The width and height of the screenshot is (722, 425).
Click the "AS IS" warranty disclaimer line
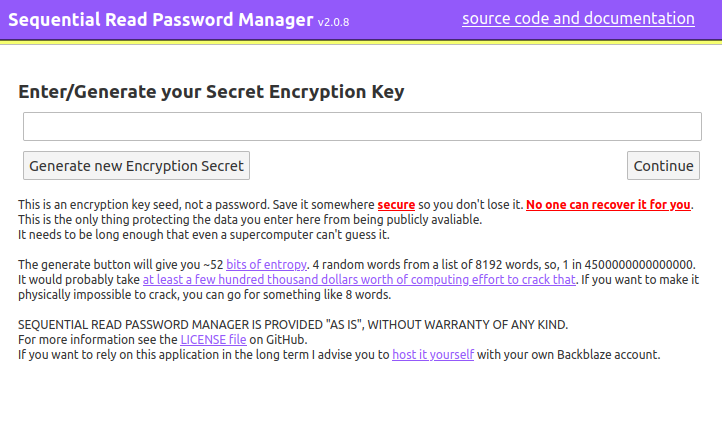[x=293, y=325]
